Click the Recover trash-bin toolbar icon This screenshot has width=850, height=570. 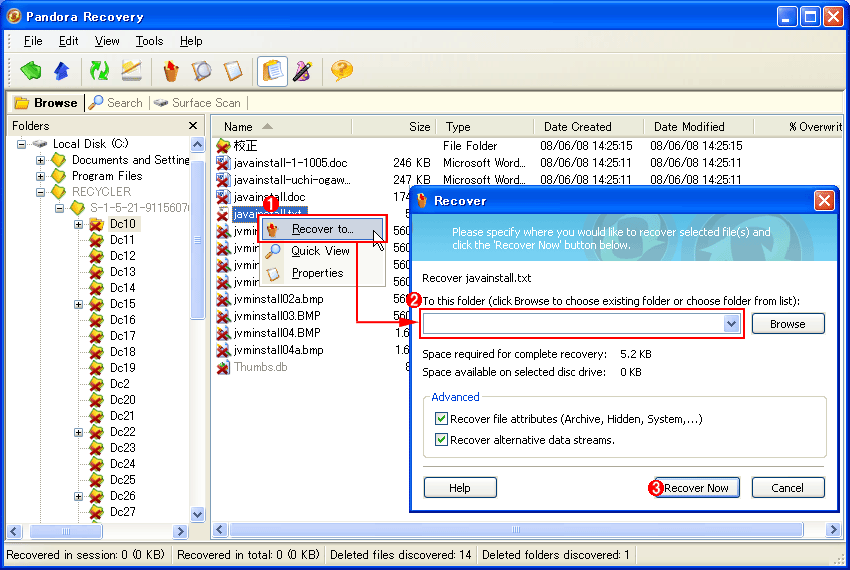tap(171, 71)
